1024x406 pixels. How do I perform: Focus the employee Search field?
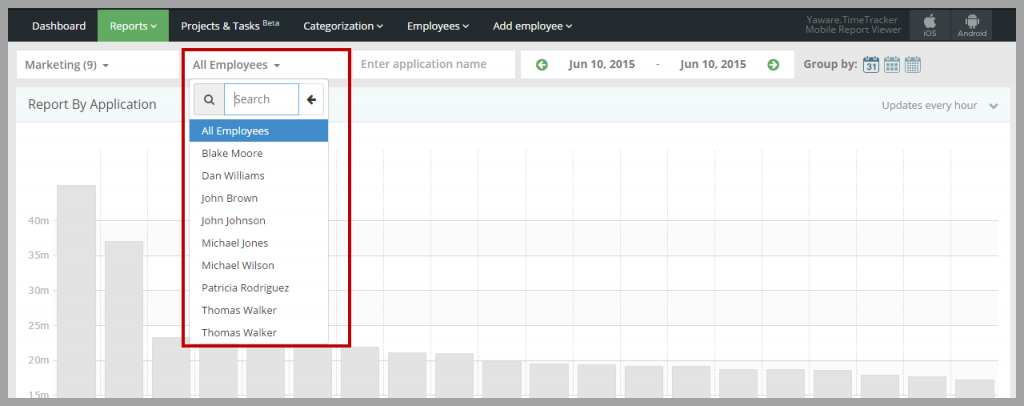click(x=261, y=100)
